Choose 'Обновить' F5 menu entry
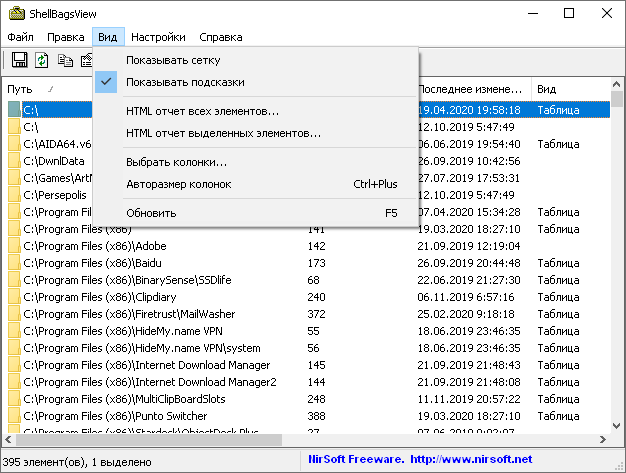This screenshot has width=626, height=473. click(256, 213)
